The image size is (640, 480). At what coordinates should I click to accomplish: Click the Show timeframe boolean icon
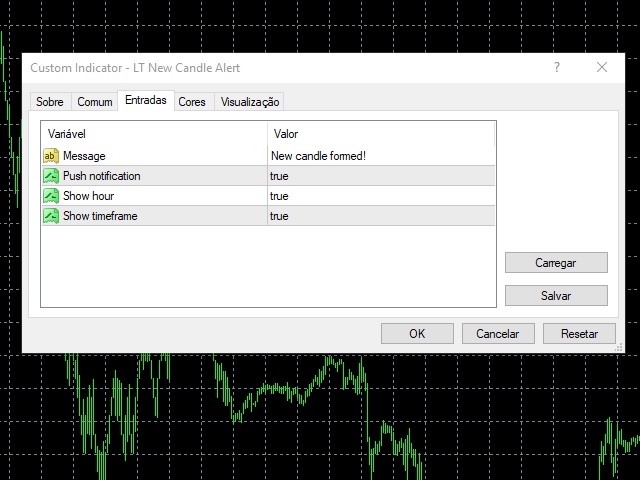[x=51, y=216]
